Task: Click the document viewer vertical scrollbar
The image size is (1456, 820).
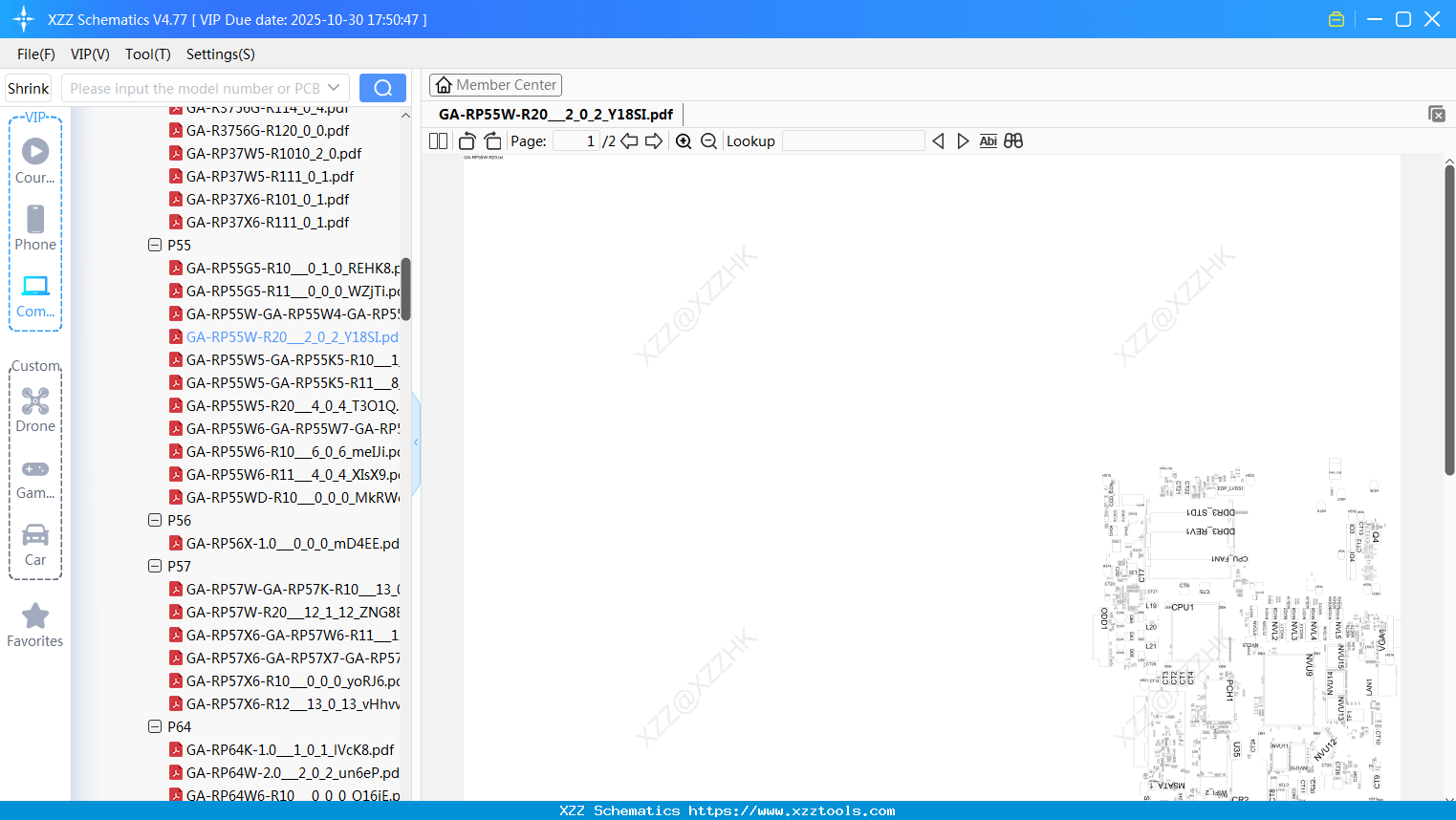Action: pyautogui.click(x=1449, y=319)
